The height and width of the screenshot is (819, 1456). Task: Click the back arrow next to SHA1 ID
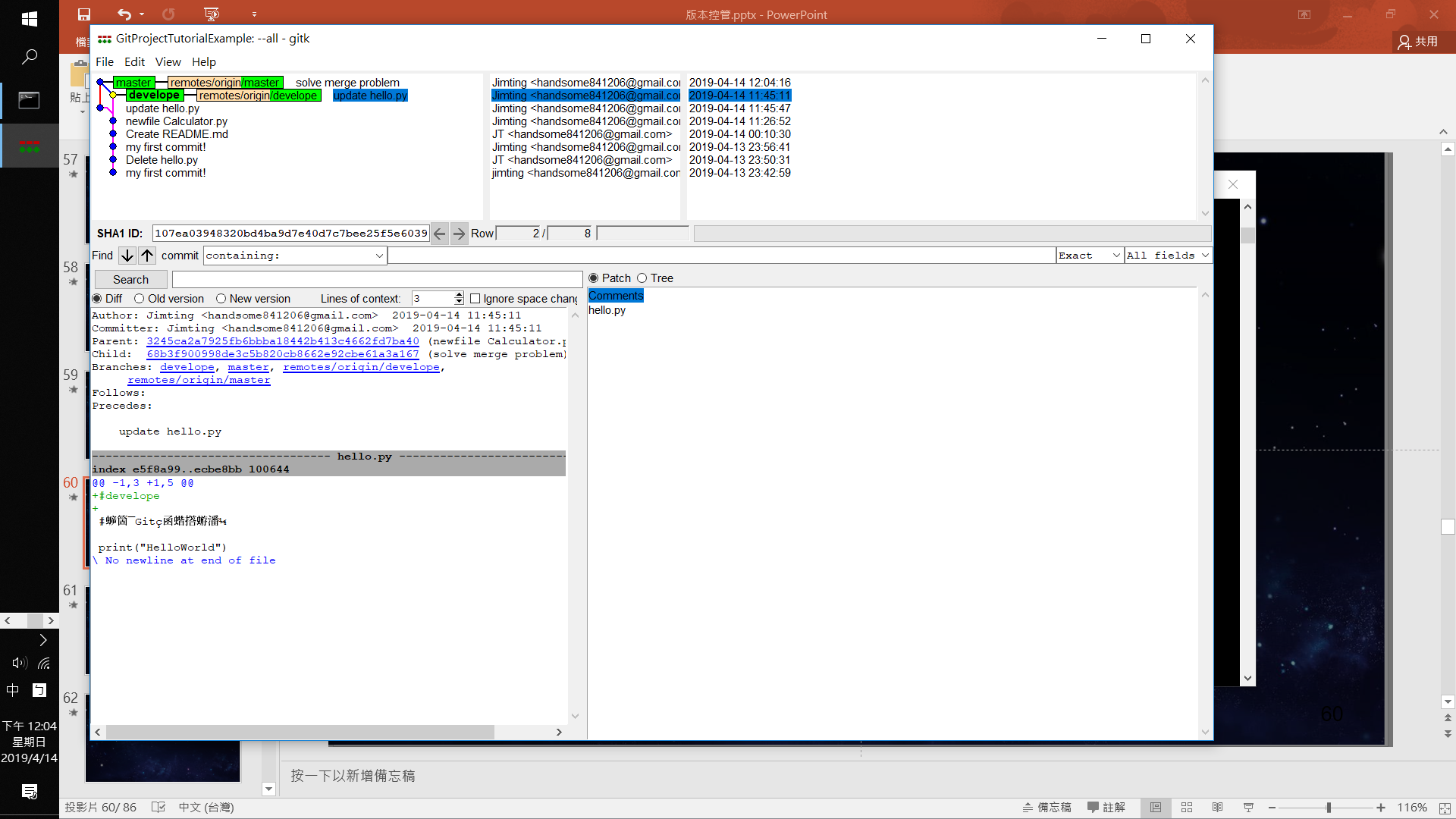[x=439, y=234]
